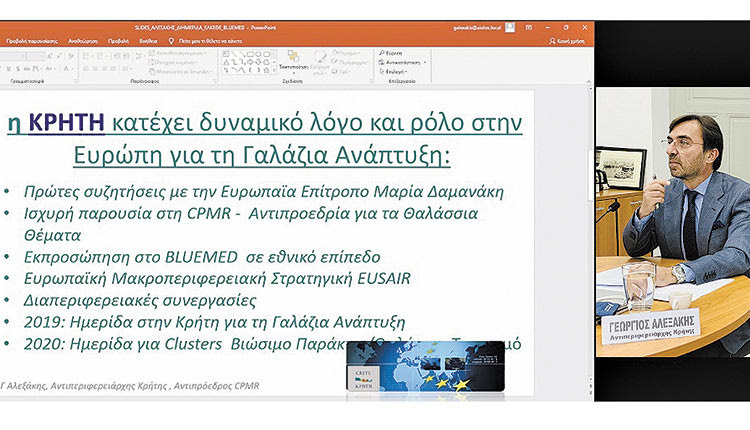This screenshot has height=430, width=750.
Task: Open Κατεύθυνση κειμένου text direction menu
Action: [x=178, y=53]
